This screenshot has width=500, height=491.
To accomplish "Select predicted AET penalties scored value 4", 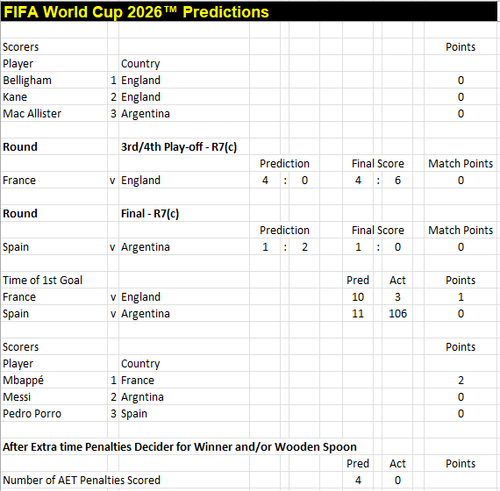I will [358, 480].
